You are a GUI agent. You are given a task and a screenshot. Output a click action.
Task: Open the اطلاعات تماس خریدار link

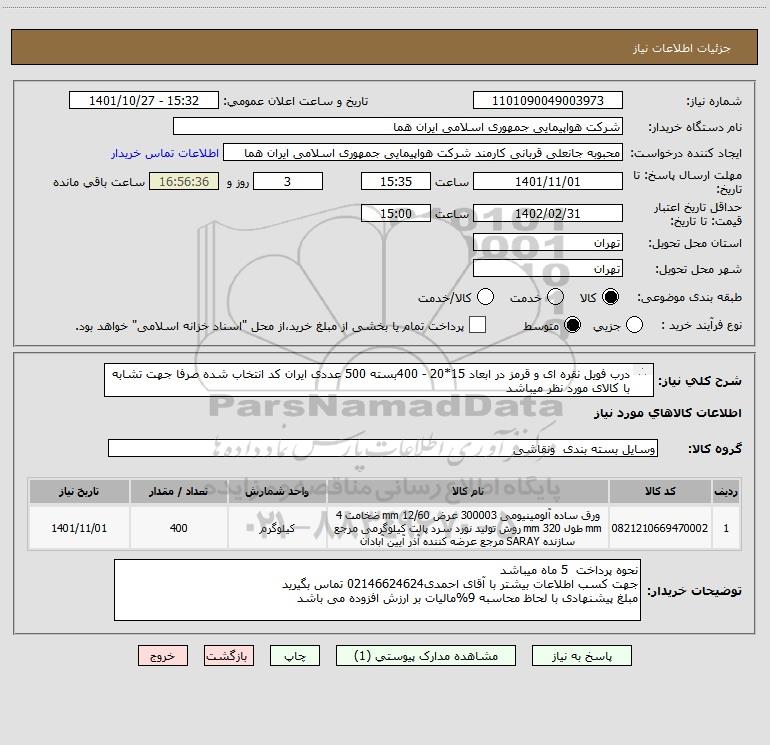[165, 153]
